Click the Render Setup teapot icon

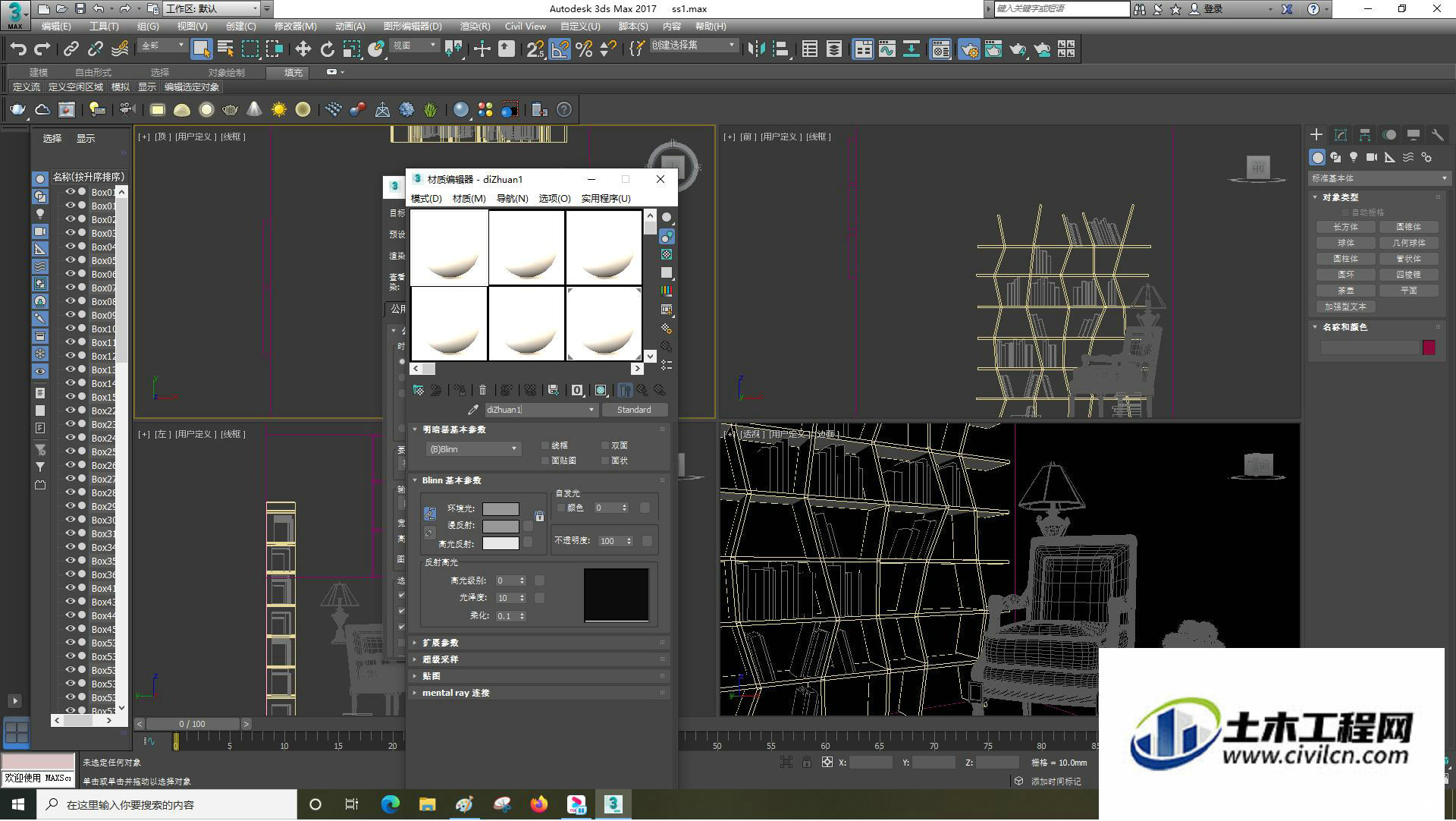(x=968, y=49)
